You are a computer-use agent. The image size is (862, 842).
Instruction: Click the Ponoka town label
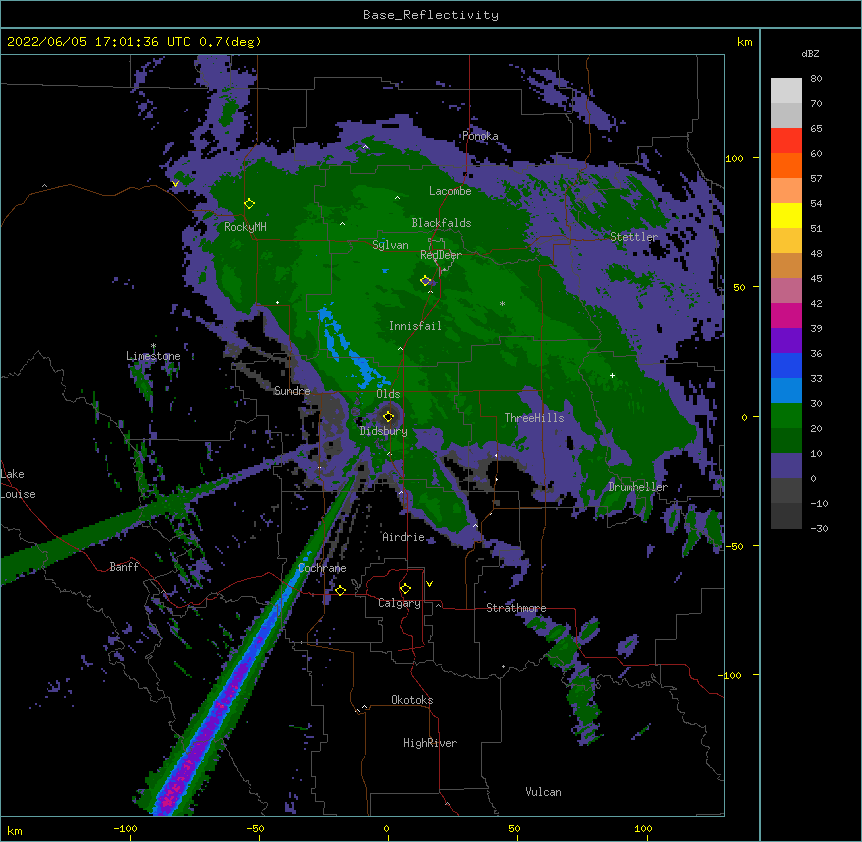480,136
